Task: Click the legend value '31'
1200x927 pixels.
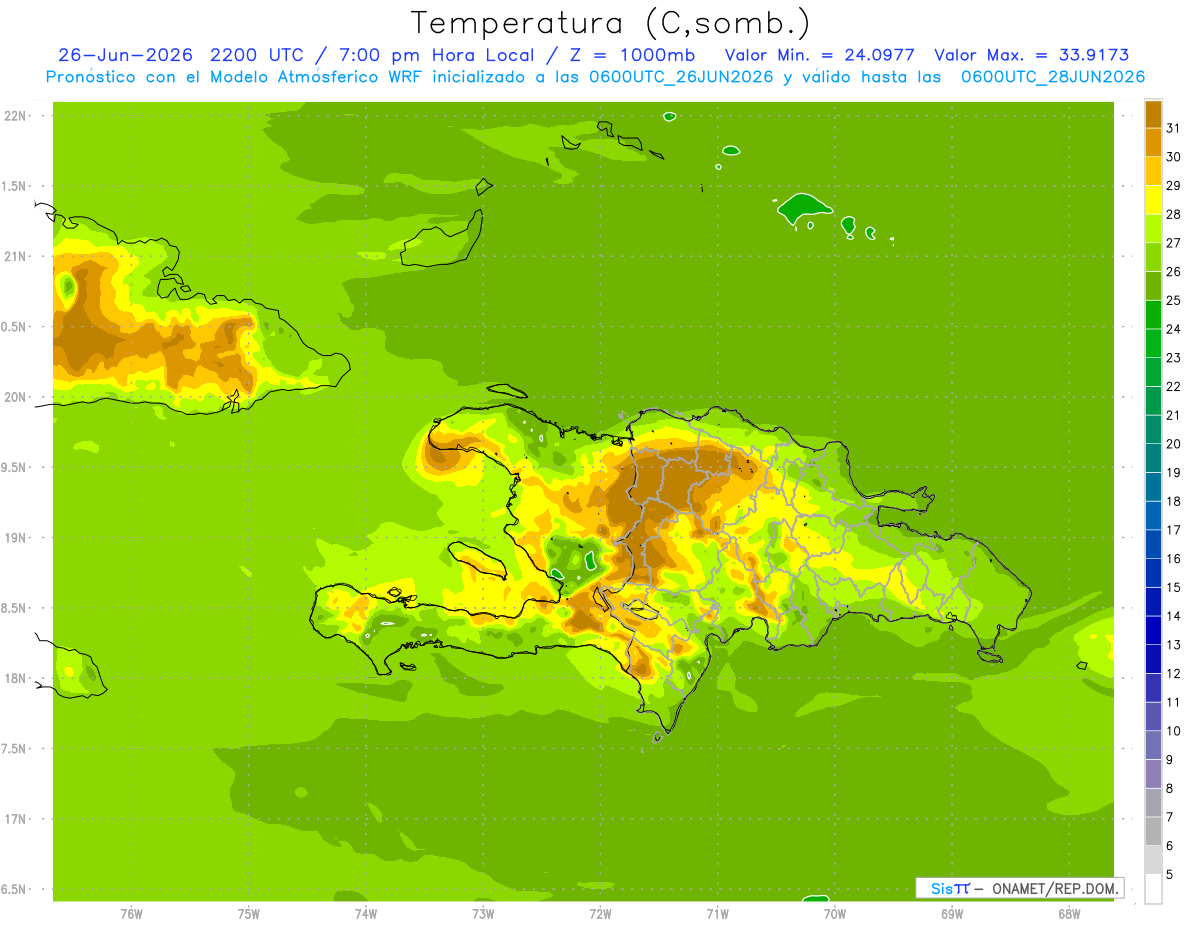Action: point(1173,128)
